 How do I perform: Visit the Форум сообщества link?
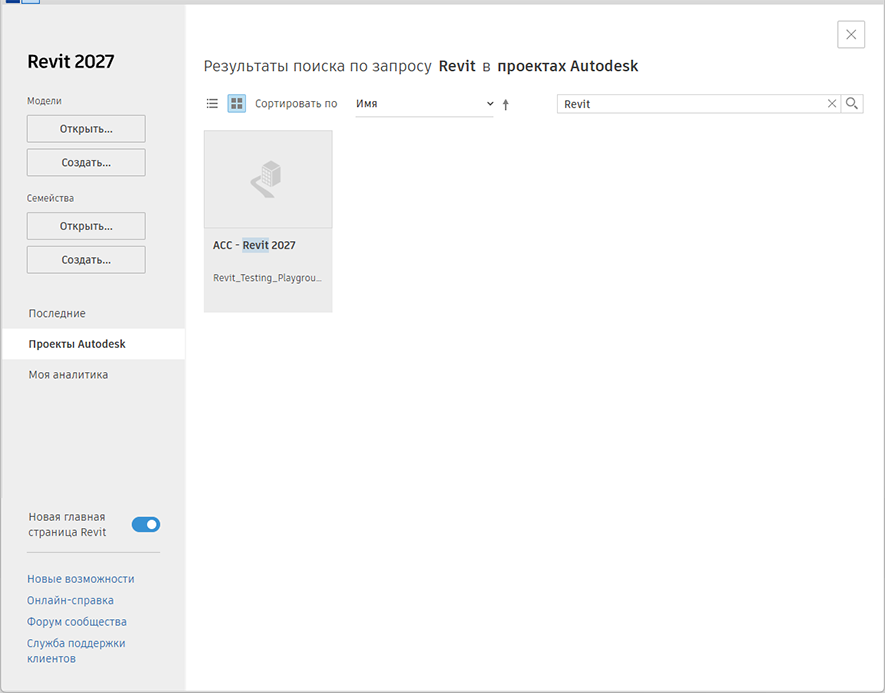77,622
